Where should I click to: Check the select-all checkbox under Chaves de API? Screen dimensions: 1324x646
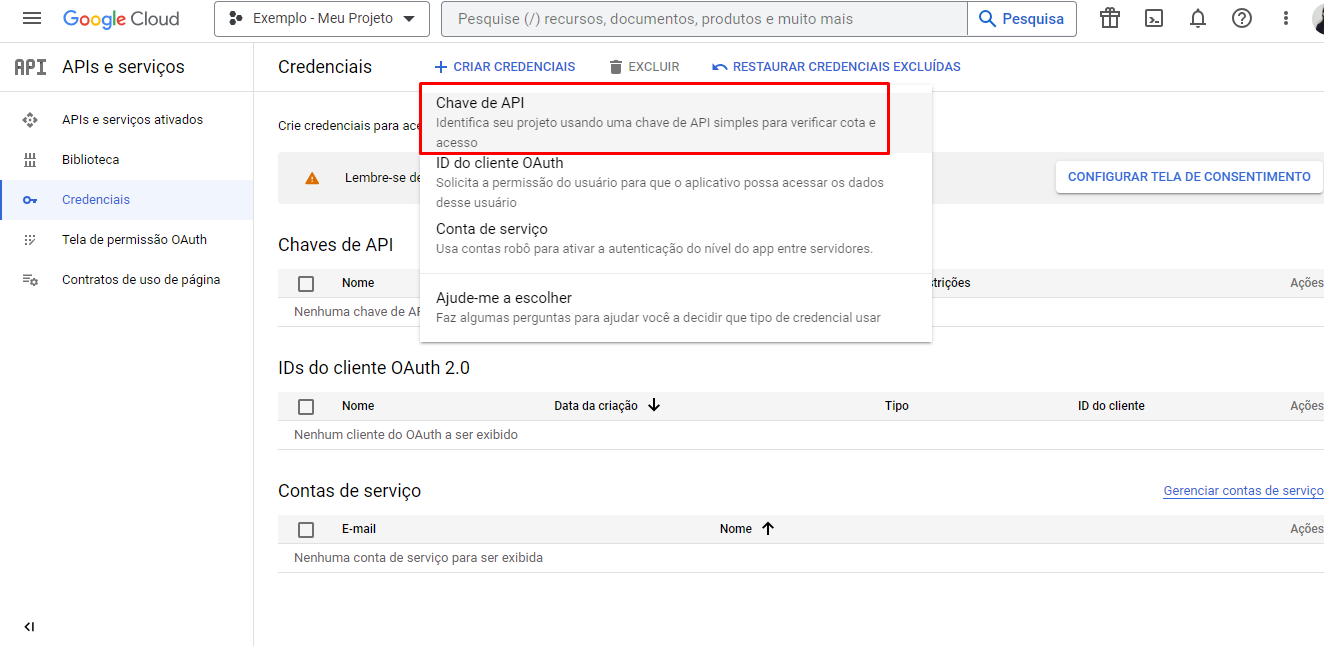pyautogui.click(x=306, y=283)
